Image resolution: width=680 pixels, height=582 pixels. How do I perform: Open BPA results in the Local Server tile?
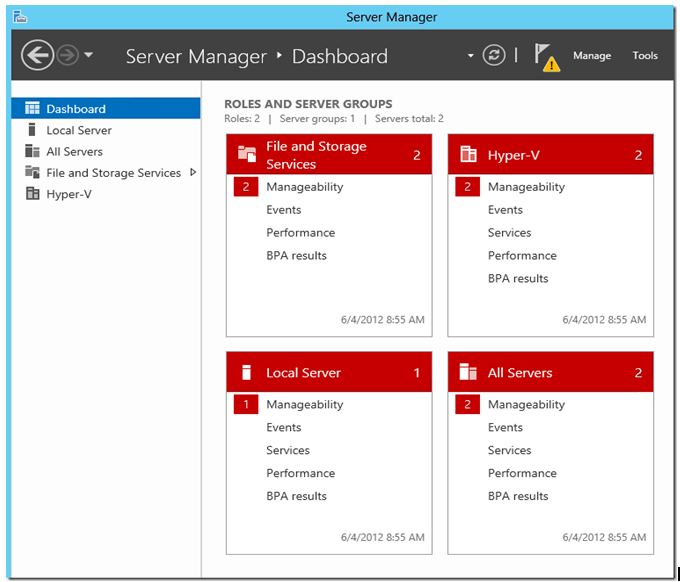tap(296, 497)
